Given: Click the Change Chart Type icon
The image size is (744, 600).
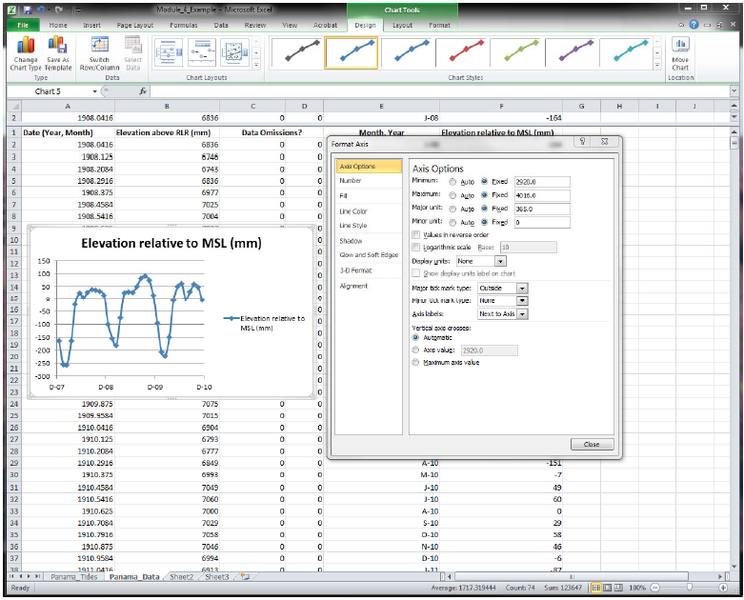Looking at the screenshot, I should pos(26,45).
